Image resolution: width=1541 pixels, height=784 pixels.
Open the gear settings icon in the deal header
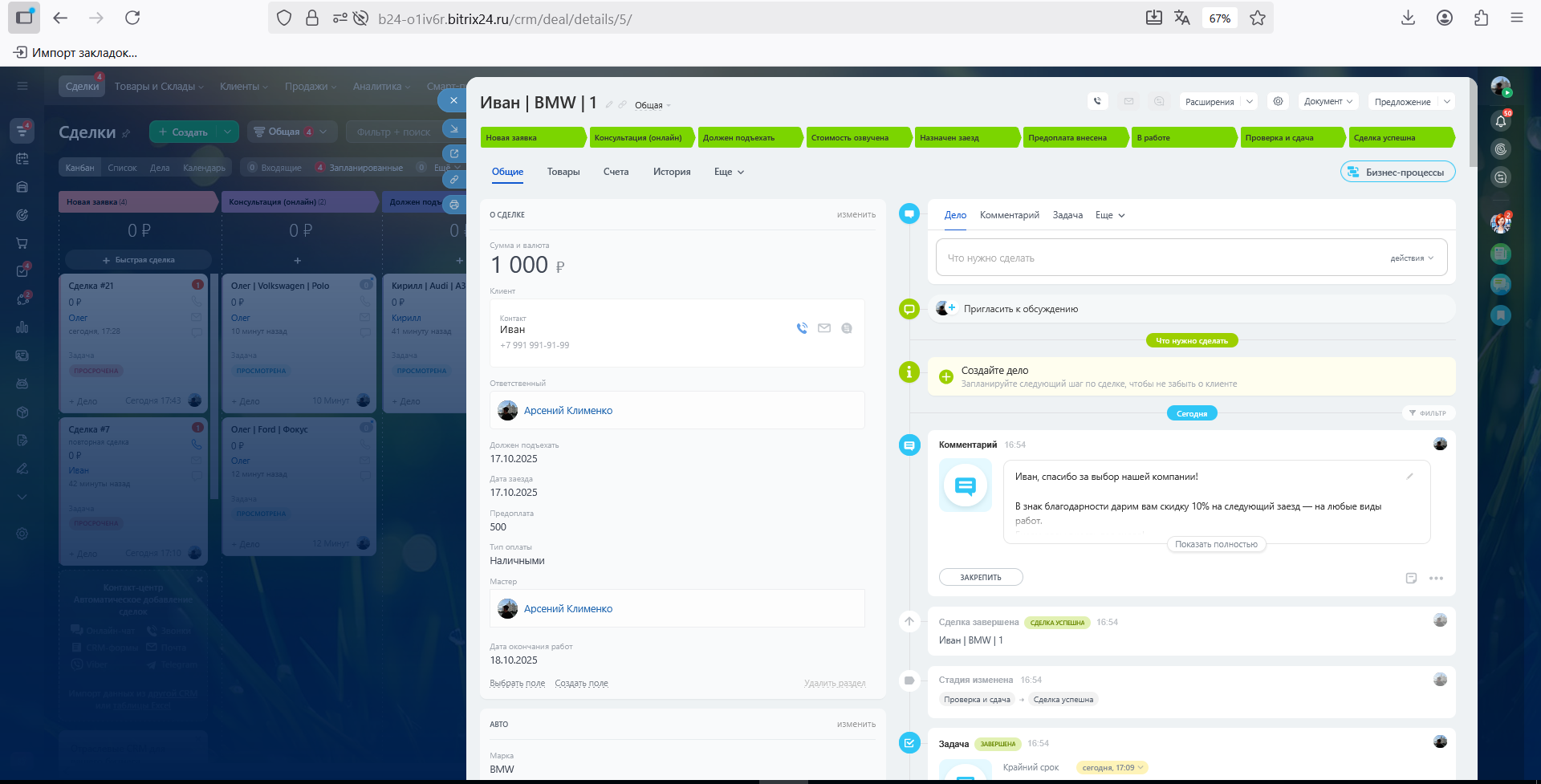pos(1278,101)
